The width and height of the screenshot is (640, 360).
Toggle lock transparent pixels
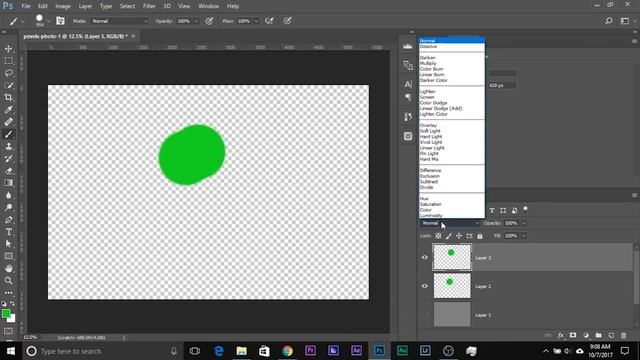438,236
